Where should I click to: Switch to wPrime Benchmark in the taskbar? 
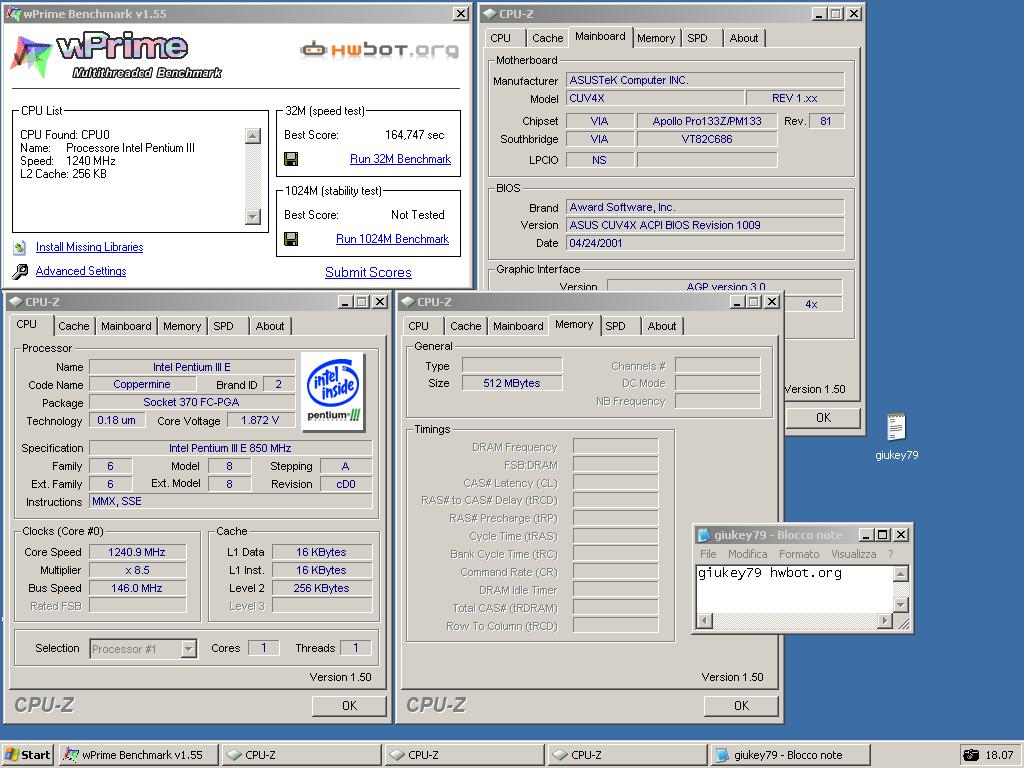coord(136,755)
